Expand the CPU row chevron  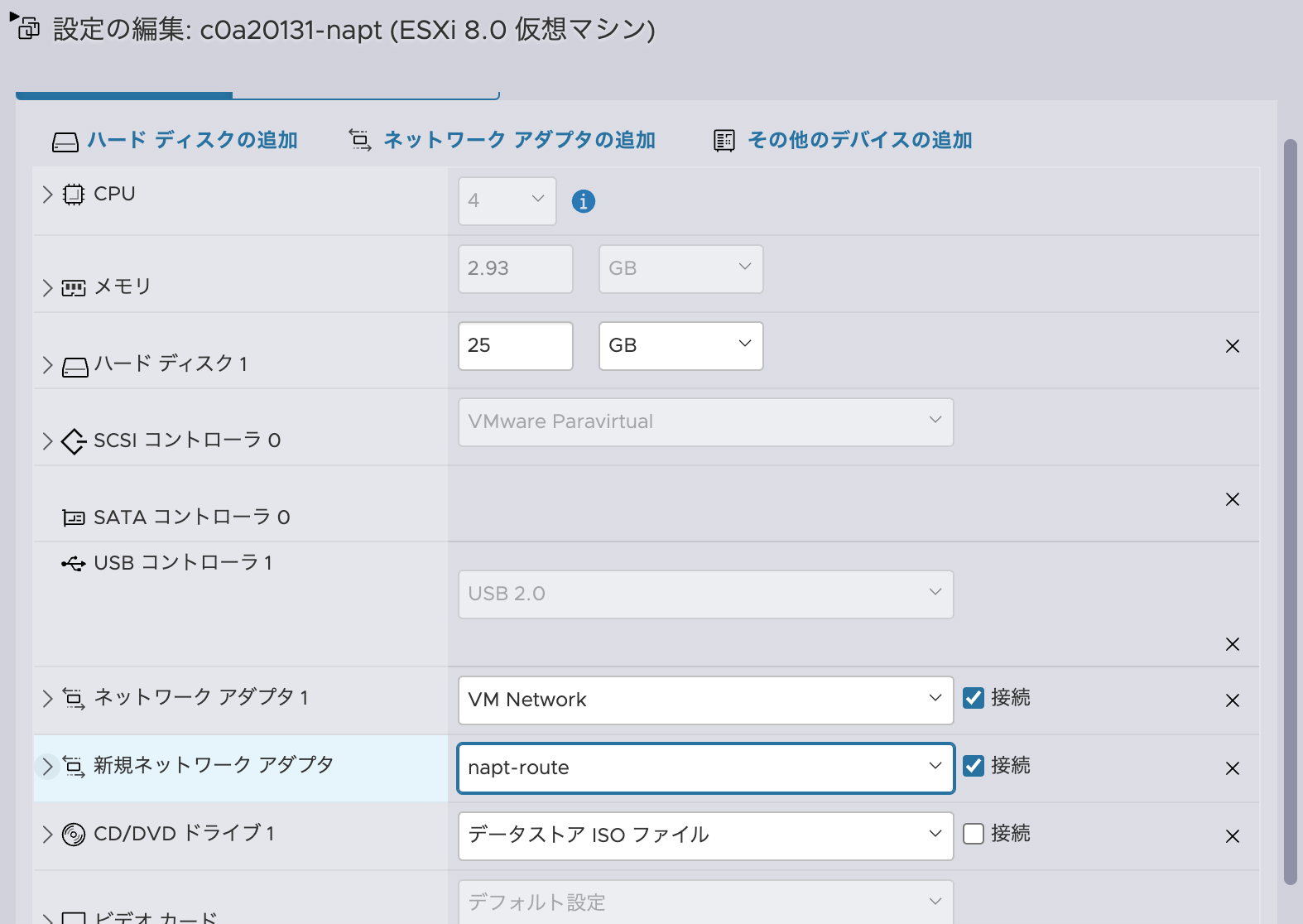(x=47, y=195)
